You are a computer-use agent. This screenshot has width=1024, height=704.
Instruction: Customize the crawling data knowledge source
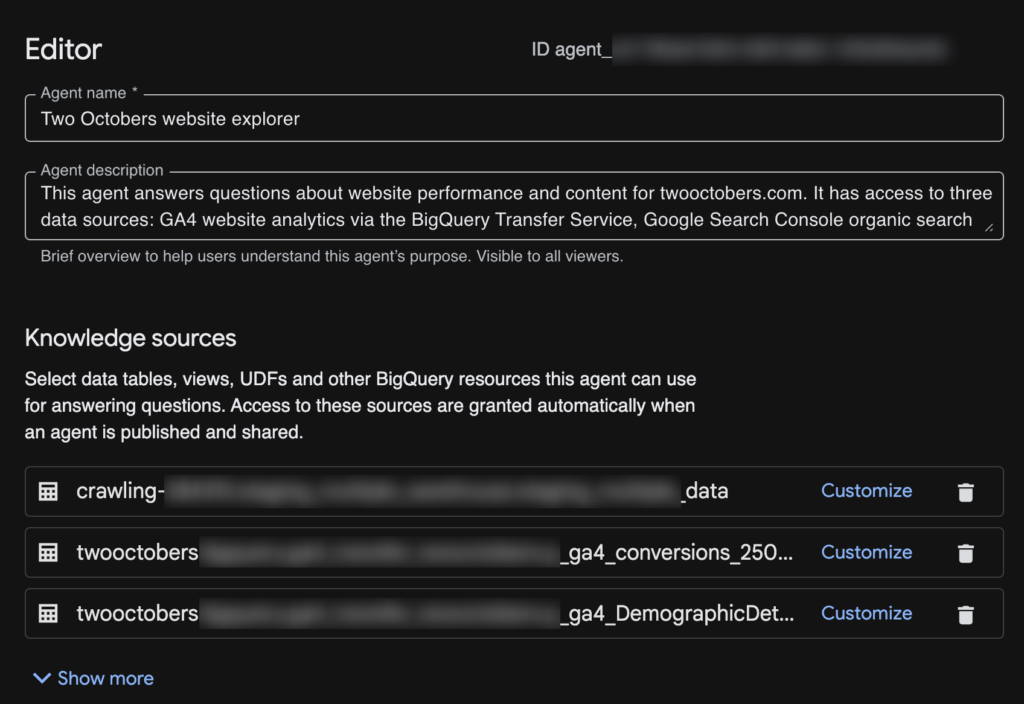click(866, 491)
